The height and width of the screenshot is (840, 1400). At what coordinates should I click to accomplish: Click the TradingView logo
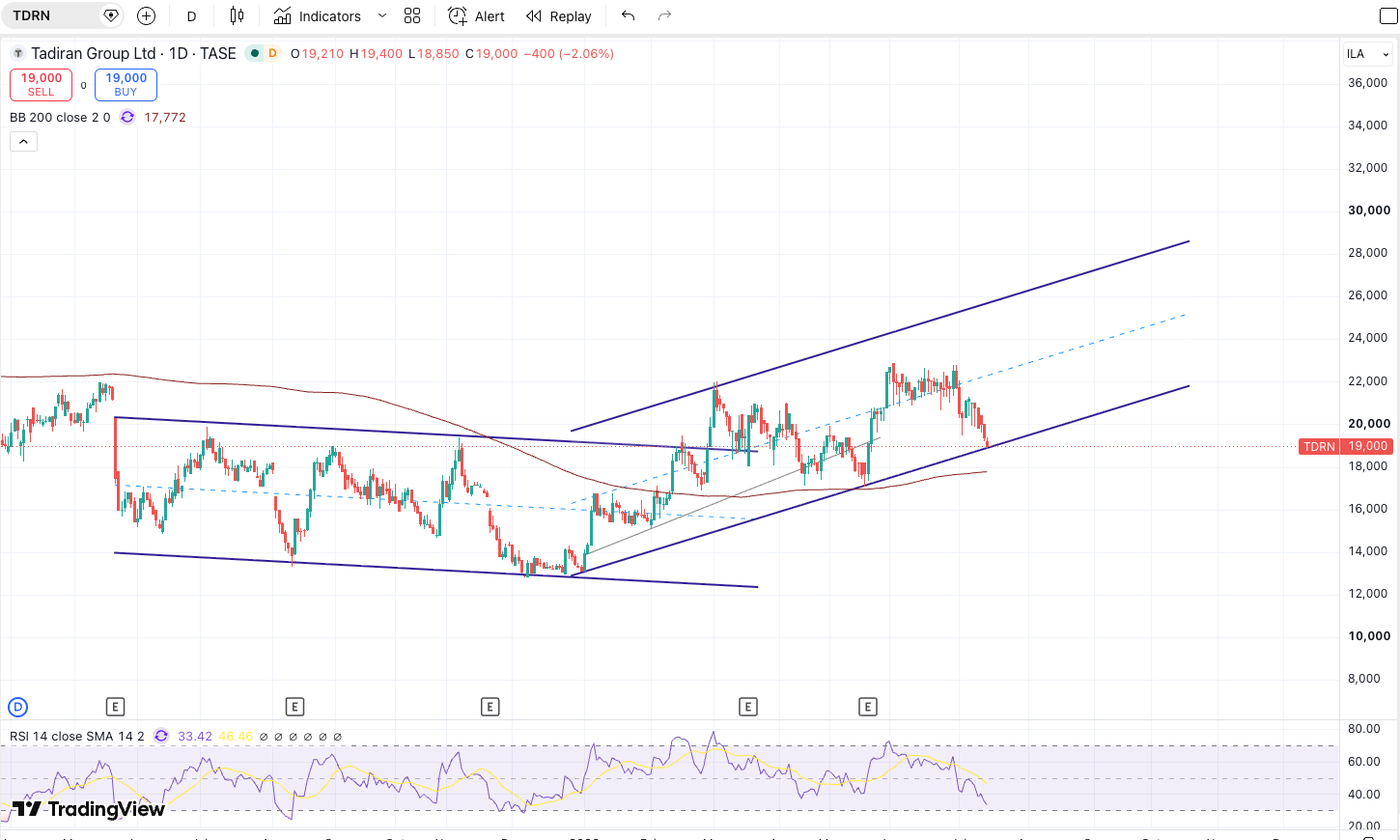click(x=88, y=809)
